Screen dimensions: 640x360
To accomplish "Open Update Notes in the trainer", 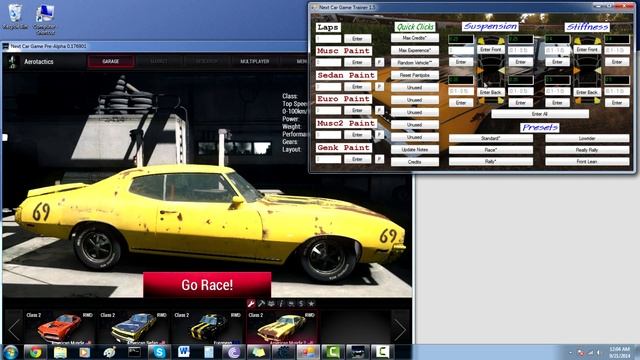I will click(x=415, y=150).
